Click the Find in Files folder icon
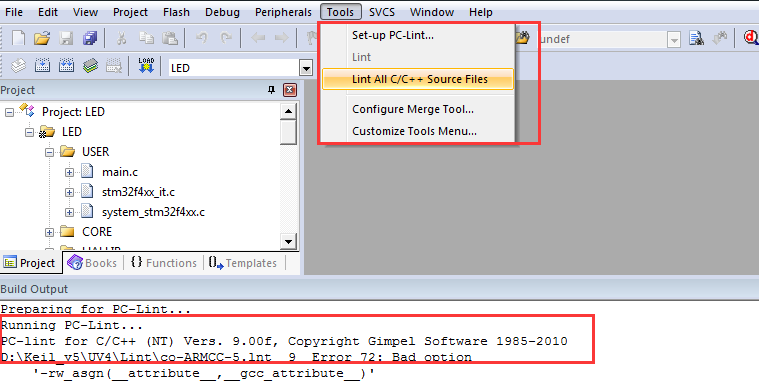Image resolution: width=759 pixels, height=382 pixels. (523, 38)
